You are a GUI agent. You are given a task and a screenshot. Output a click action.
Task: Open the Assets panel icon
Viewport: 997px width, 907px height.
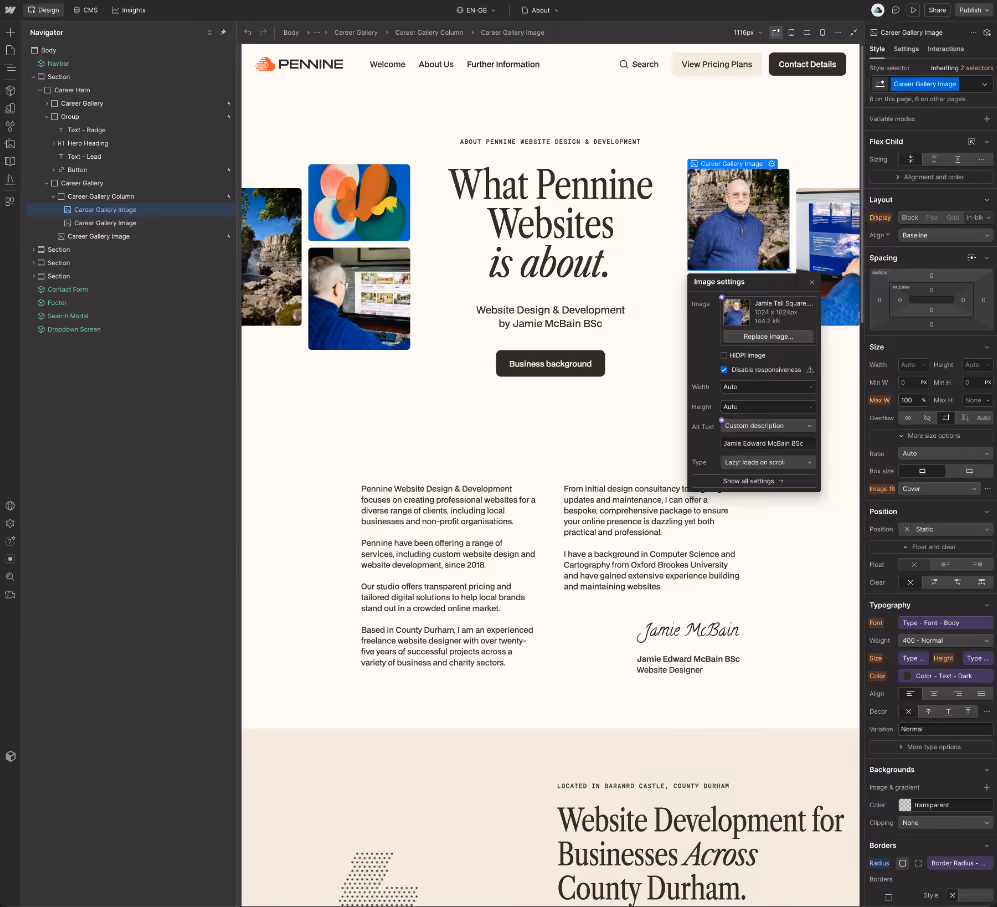tap(10, 144)
